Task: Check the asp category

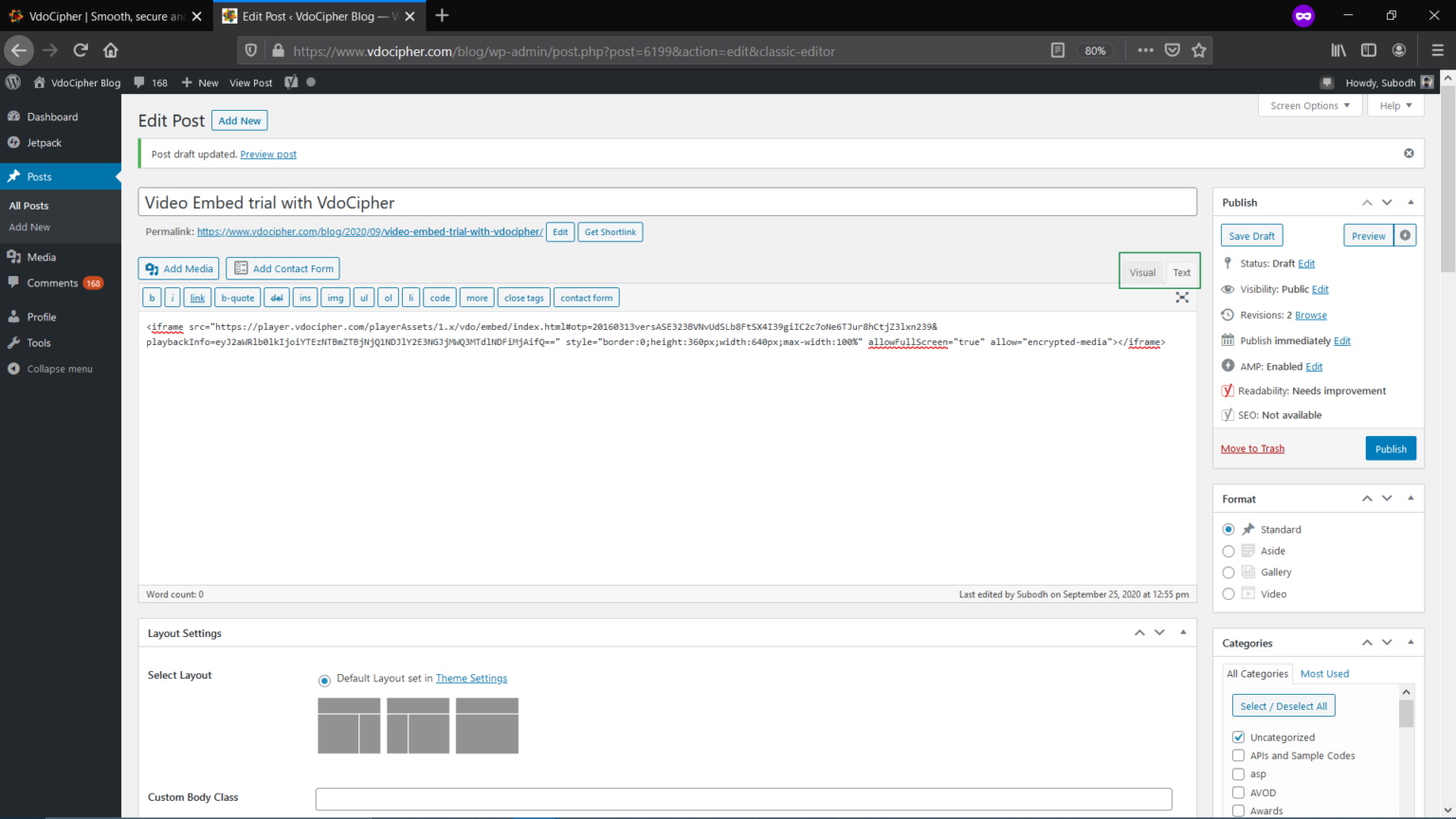Action: (1238, 773)
